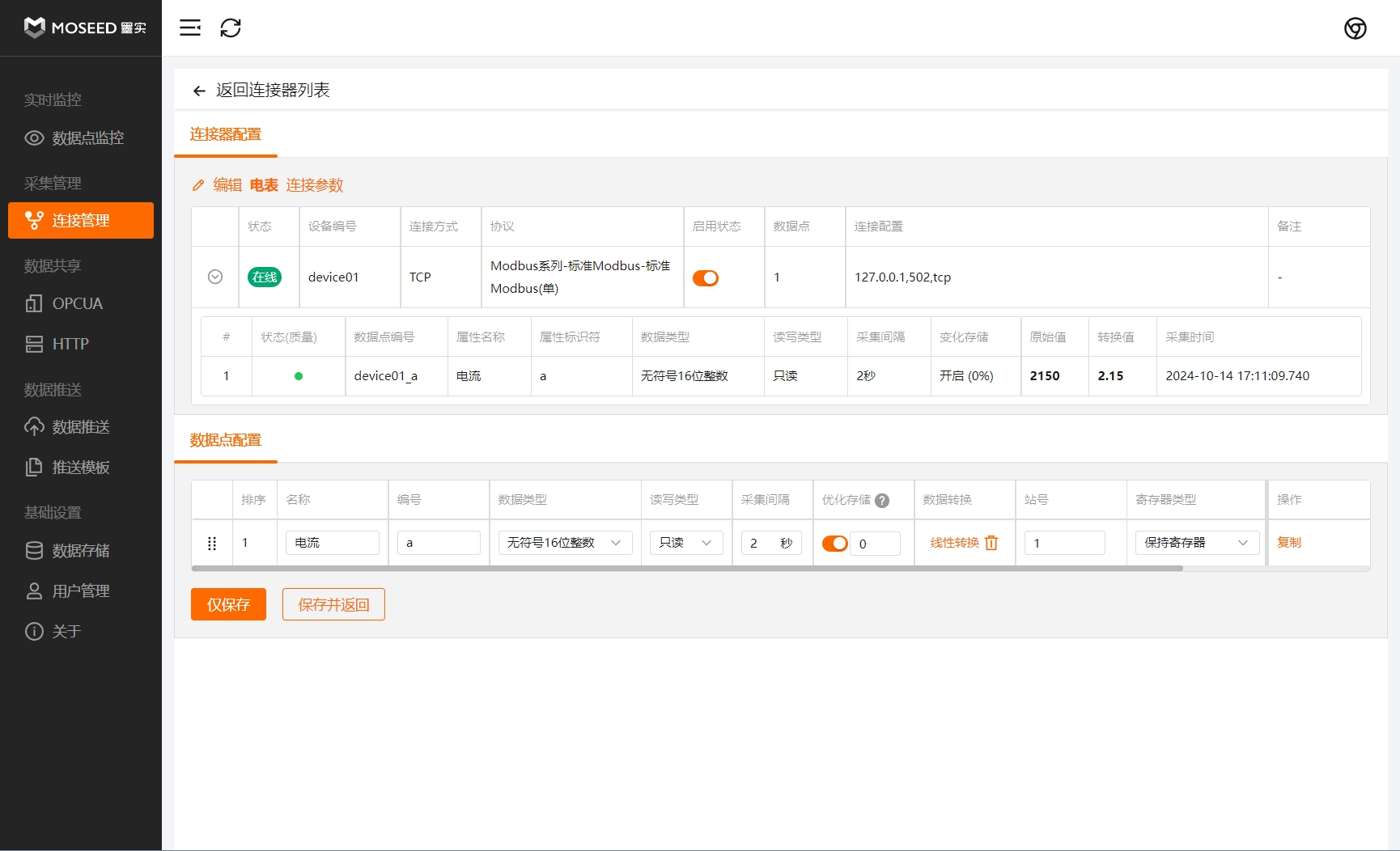1400x851 pixels.
Task: Click the 数据推送 cloud upload icon
Action: (x=34, y=426)
